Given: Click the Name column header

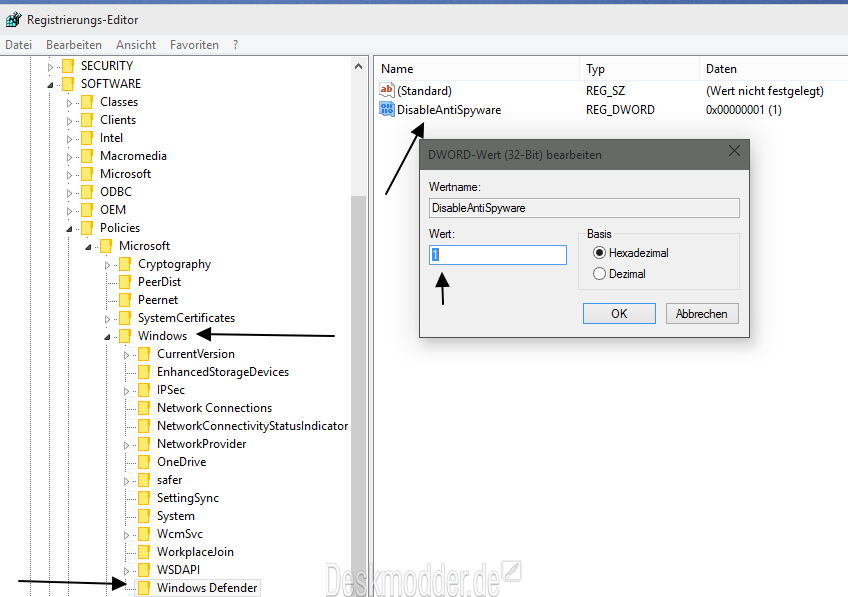Looking at the screenshot, I should 476,69.
